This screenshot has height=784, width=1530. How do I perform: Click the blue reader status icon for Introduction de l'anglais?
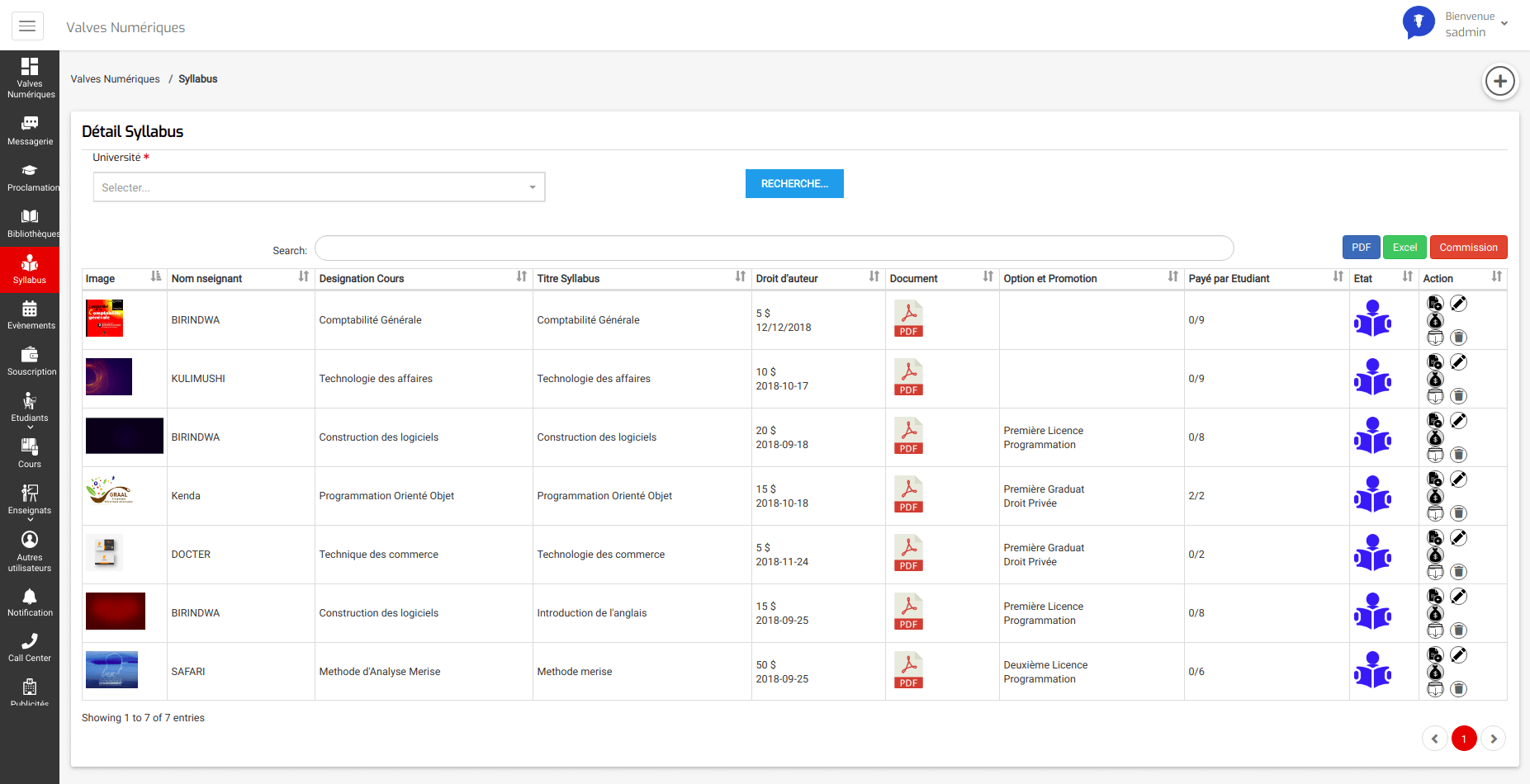(x=1372, y=612)
